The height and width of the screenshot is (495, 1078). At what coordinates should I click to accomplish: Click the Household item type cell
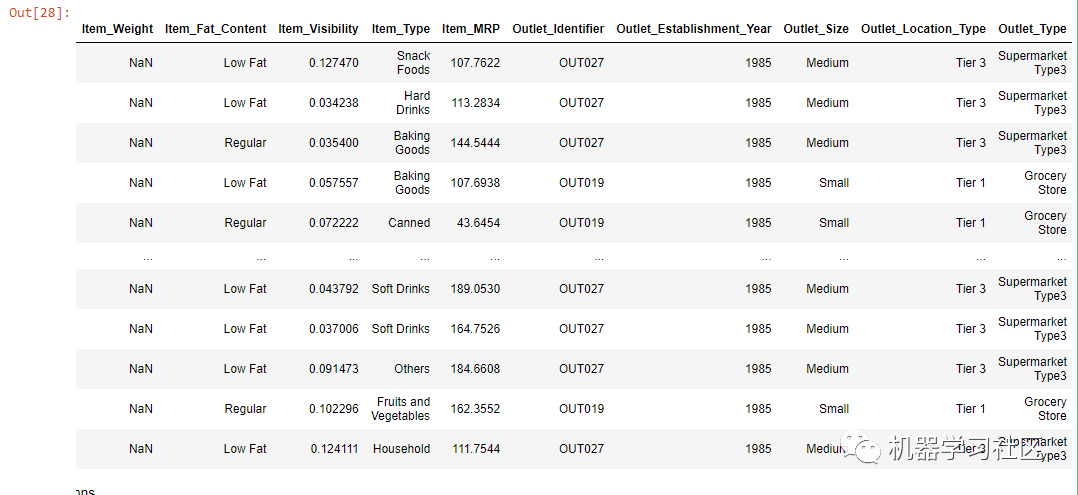pos(402,449)
